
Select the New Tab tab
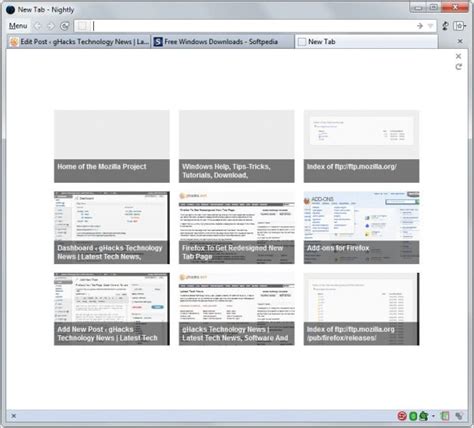click(366, 42)
